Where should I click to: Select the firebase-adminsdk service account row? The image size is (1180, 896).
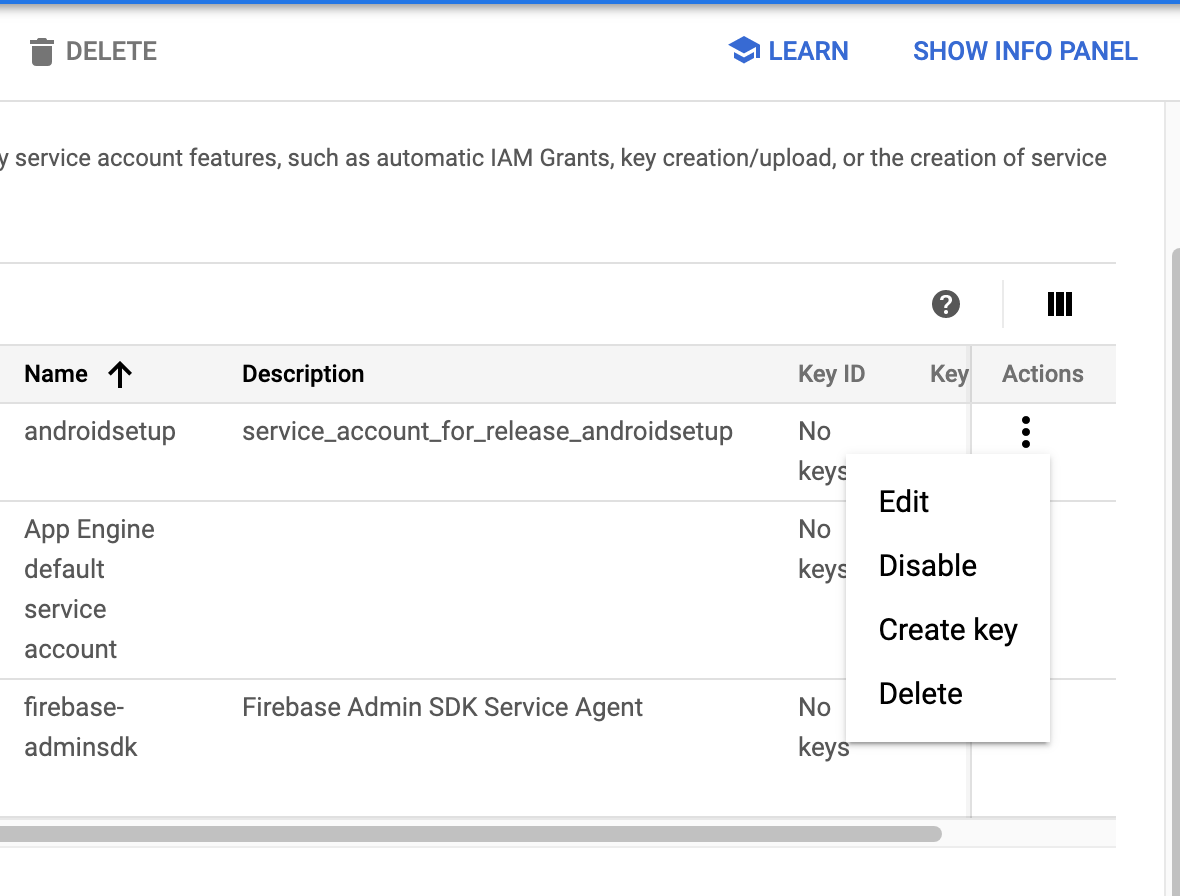click(80, 727)
